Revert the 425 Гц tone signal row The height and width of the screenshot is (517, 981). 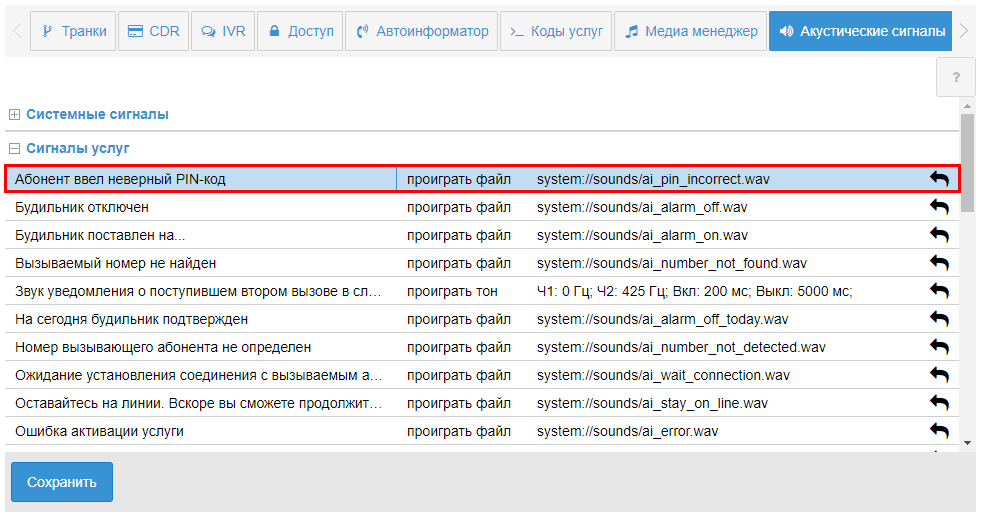(939, 291)
